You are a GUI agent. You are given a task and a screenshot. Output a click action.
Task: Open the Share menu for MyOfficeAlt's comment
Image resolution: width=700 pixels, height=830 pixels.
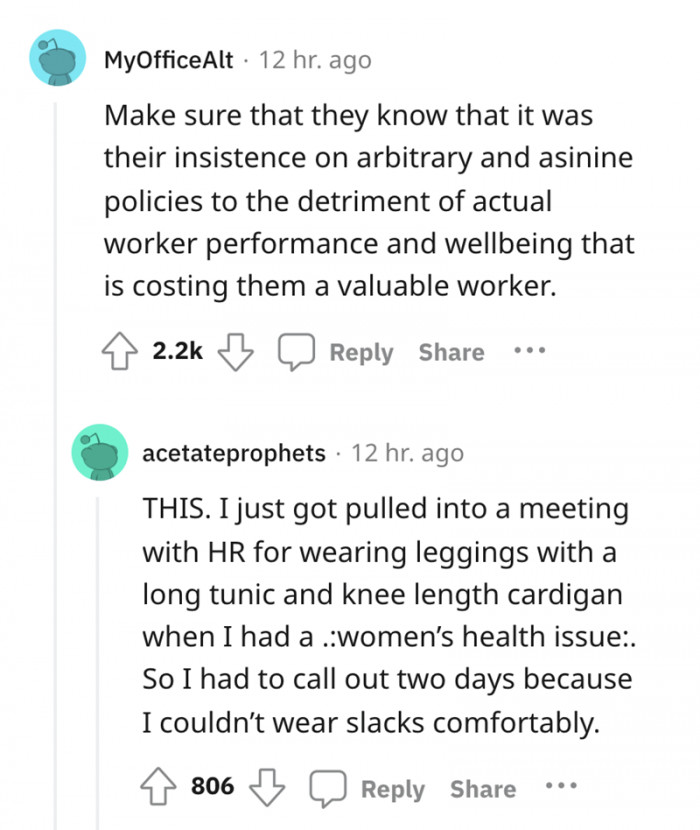pos(450,351)
